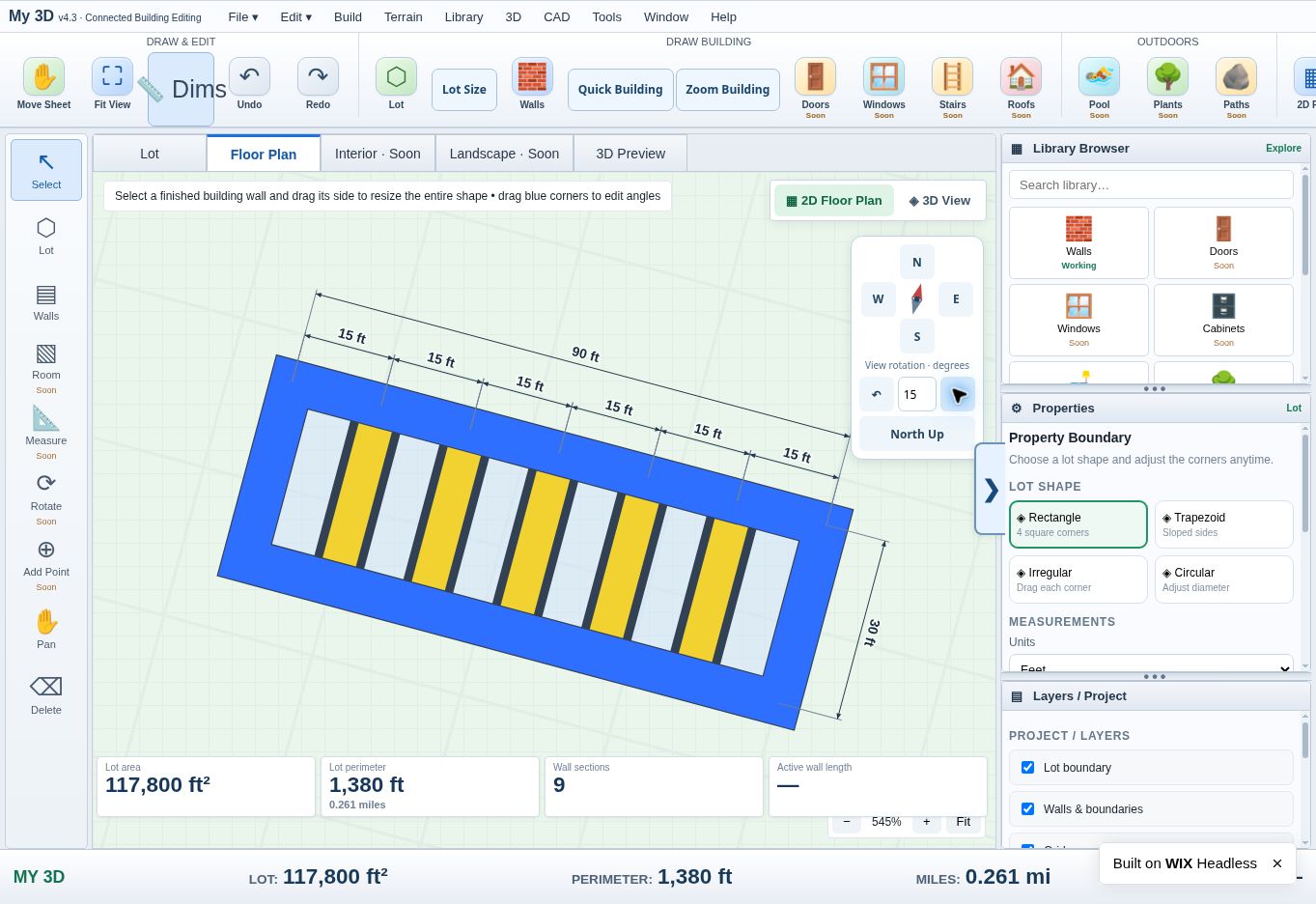Viewport: 1316px width, 904px height.
Task: Switch to the Lot tab
Action: click(150, 154)
